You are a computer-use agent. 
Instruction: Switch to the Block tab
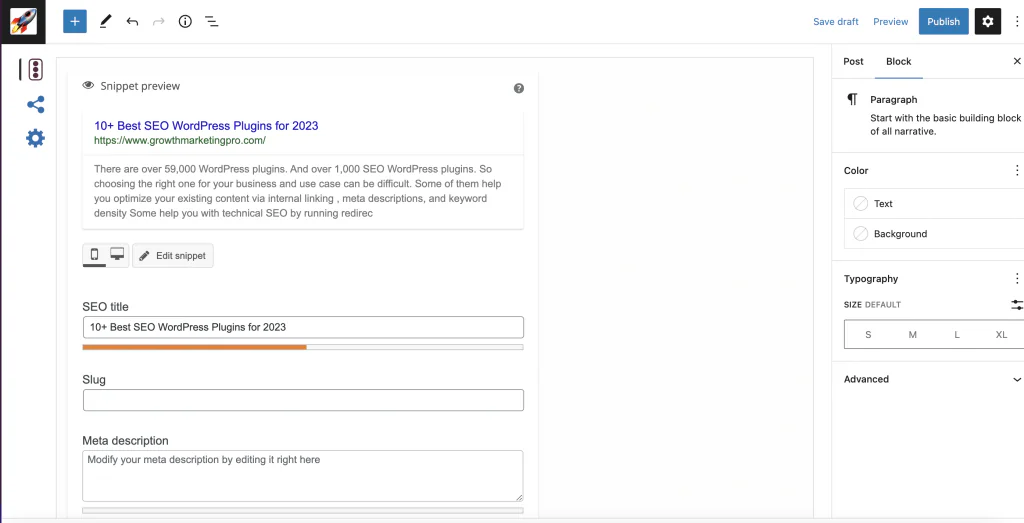point(899,61)
